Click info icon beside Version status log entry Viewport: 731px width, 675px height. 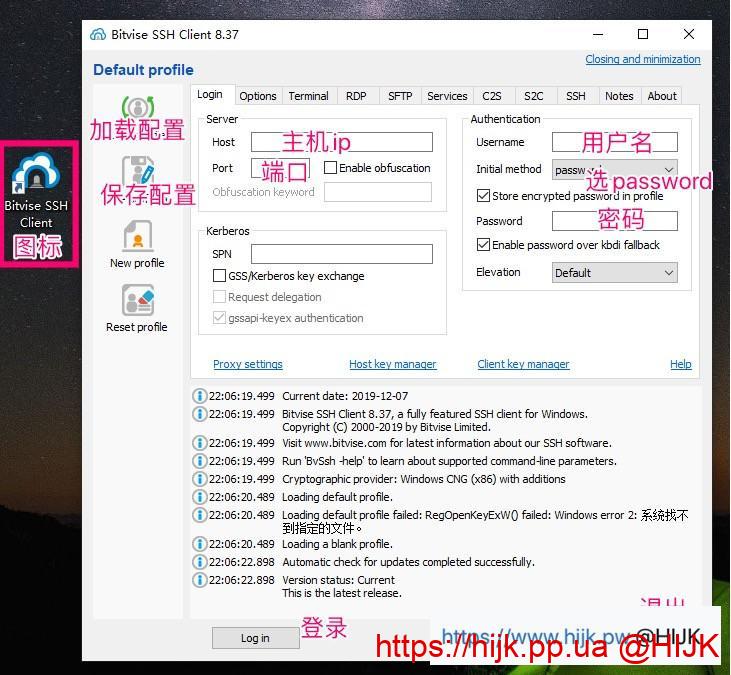(199, 580)
